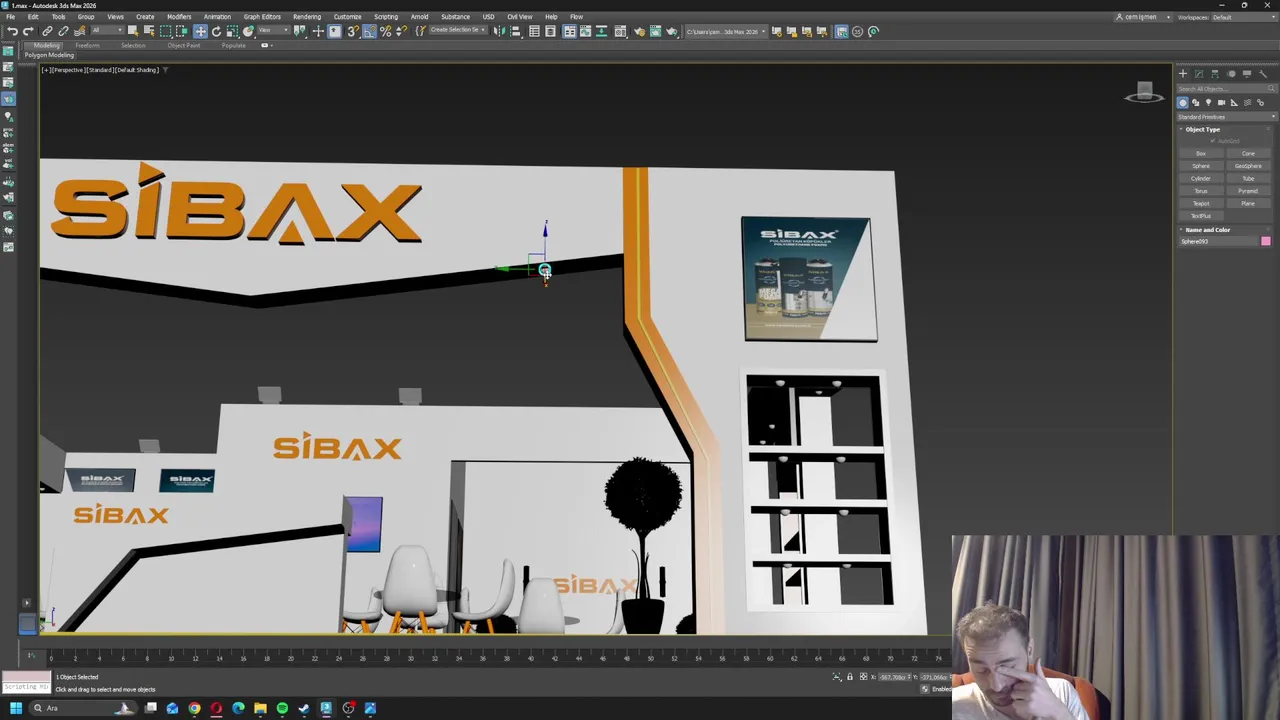Open the Create tab plus icon

point(1183,74)
